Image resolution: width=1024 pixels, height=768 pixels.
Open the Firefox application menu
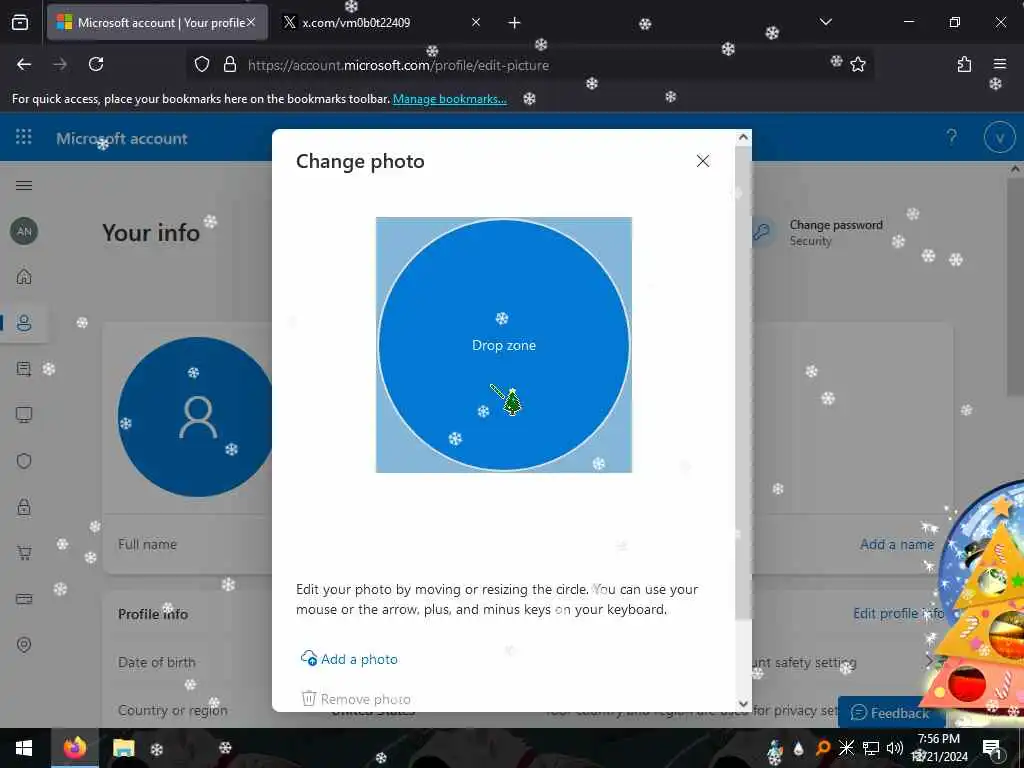click(x=999, y=64)
